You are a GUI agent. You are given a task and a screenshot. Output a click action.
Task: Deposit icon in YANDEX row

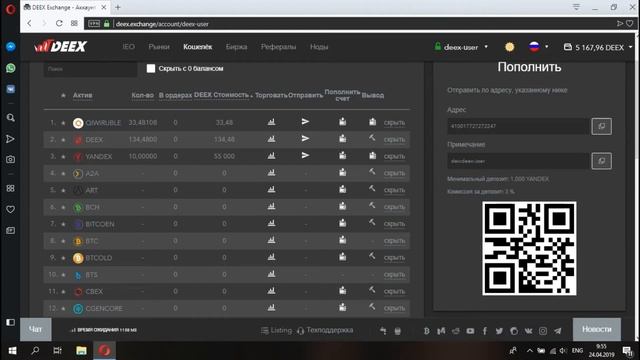342,156
